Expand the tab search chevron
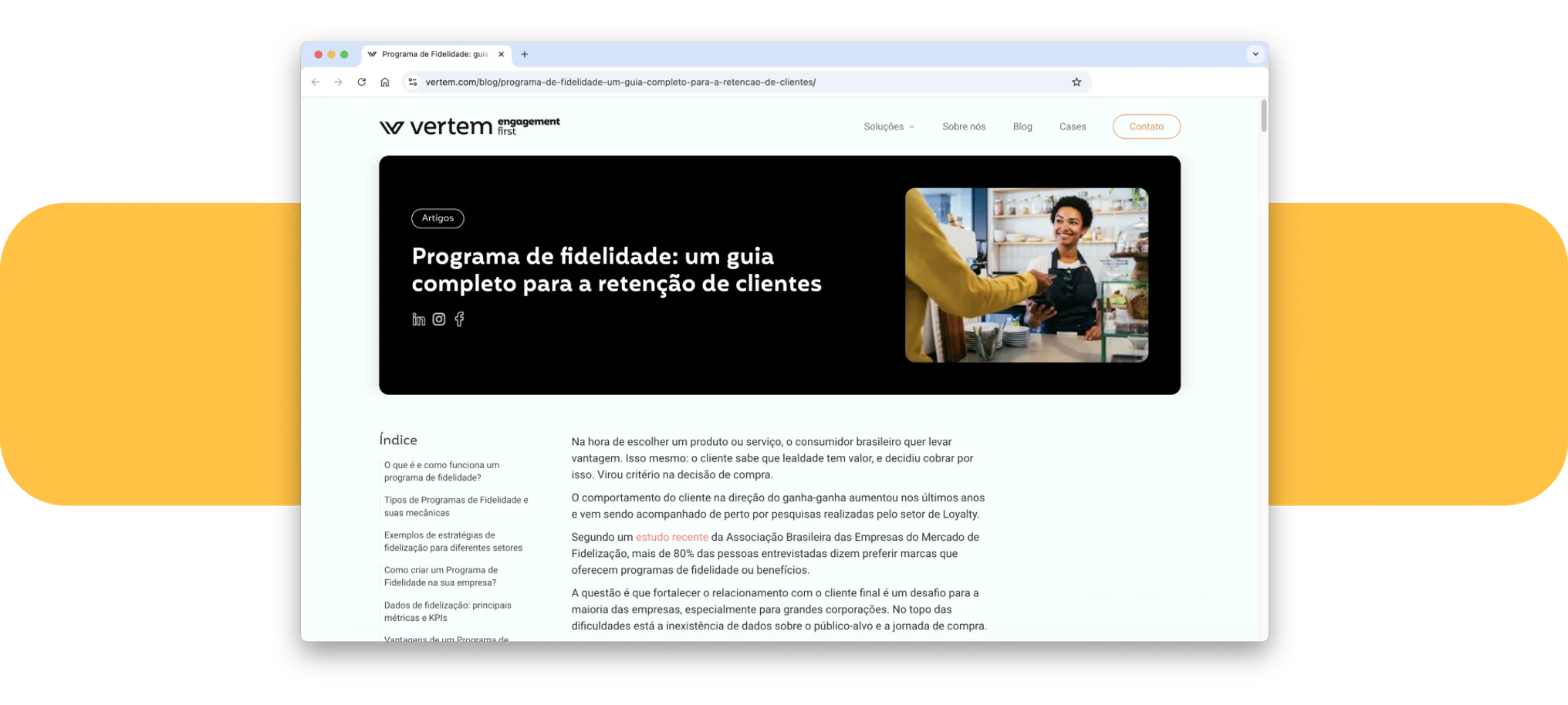 (1255, 54)
